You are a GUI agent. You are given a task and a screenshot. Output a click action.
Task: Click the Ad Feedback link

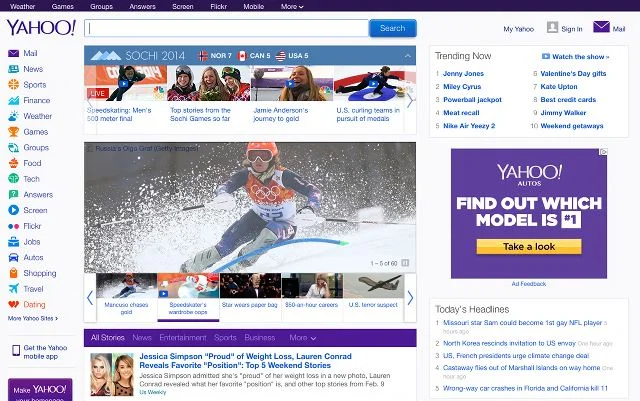pos(529,284)
